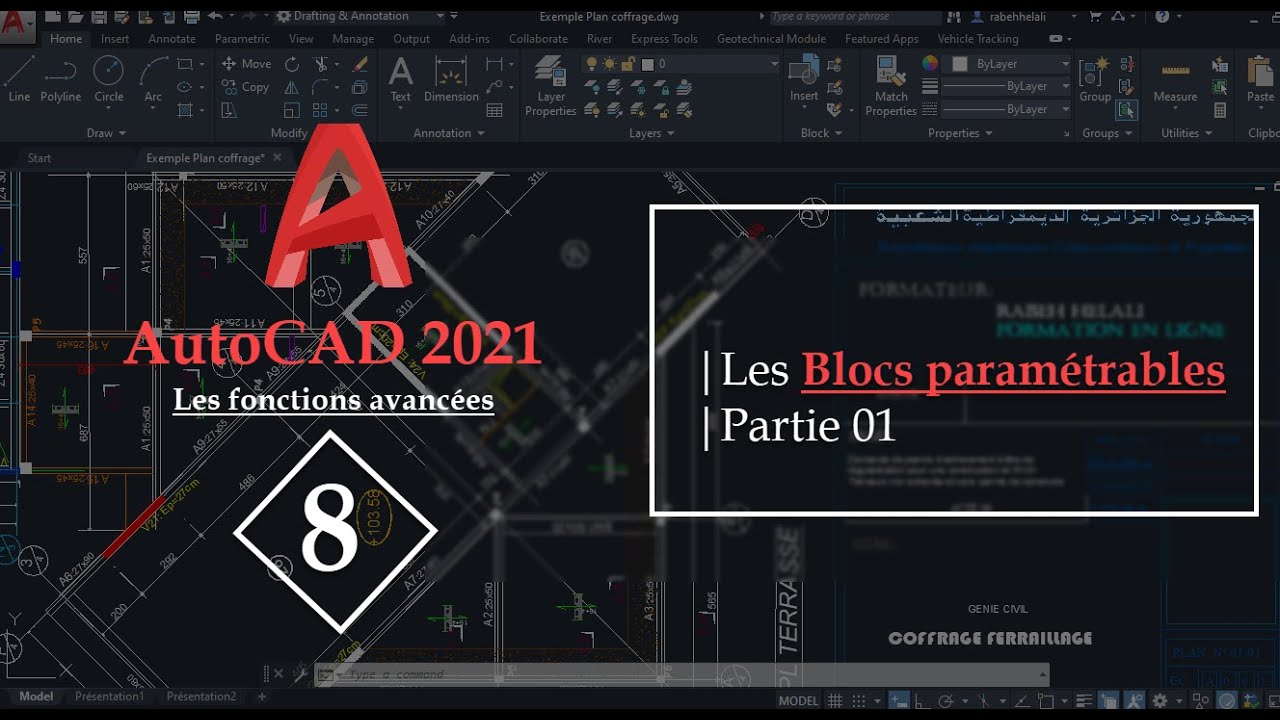Select the Text annotation tool
The width and height of the screenshot is (1280, 720).
400,80
